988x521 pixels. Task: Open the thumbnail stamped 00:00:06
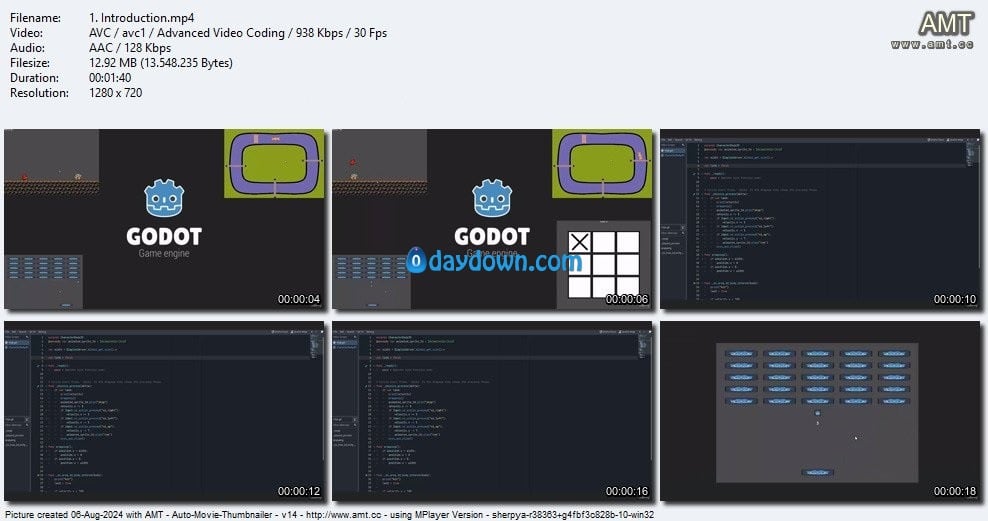tap(492, 219)
